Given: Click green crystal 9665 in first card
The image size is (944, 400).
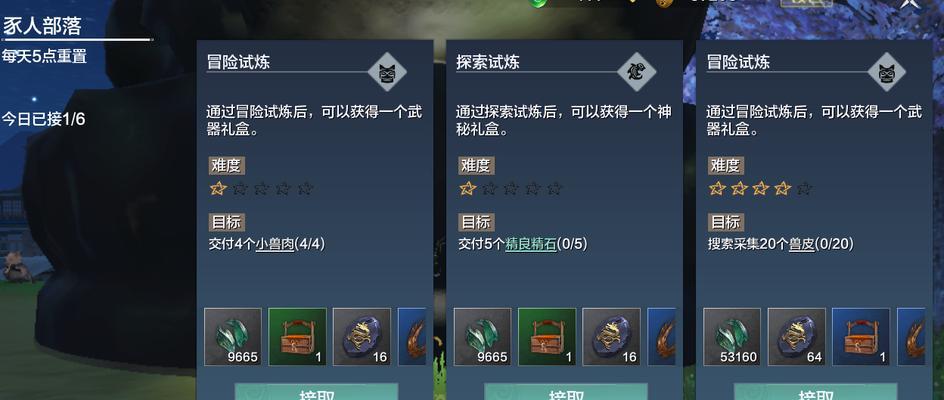Looking at the screenshot, I should point(233,337).
